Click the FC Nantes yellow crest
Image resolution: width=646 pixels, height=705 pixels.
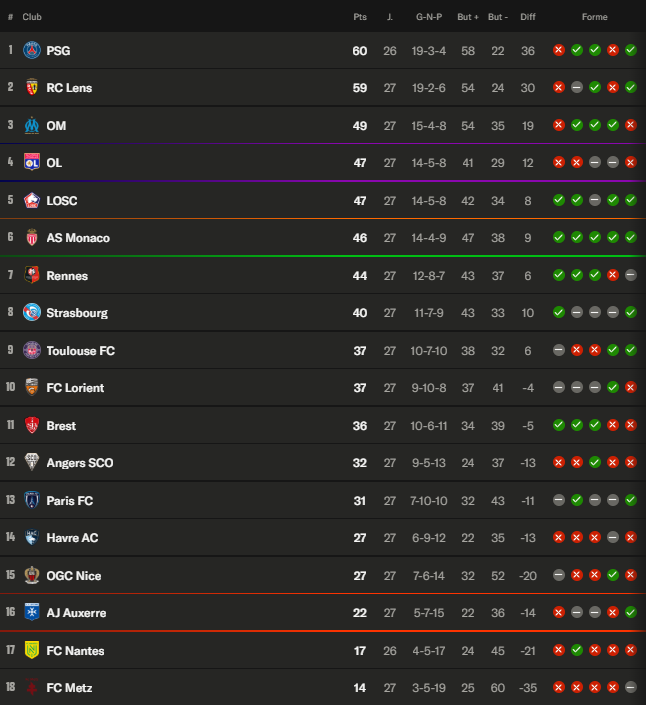(32, 650)
